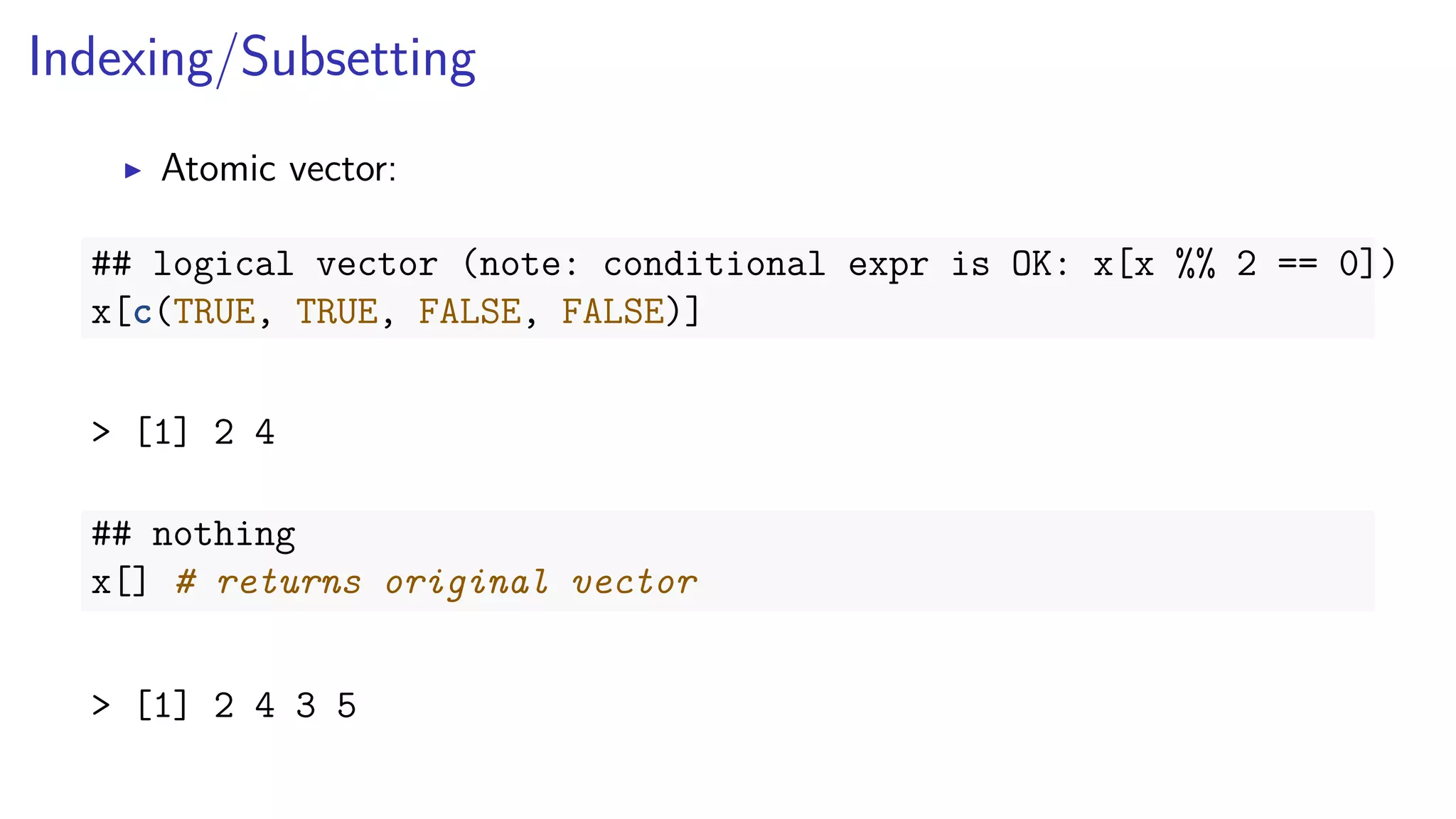
Task: Click the '## nothing' comment line
Action: click(193, 535)
